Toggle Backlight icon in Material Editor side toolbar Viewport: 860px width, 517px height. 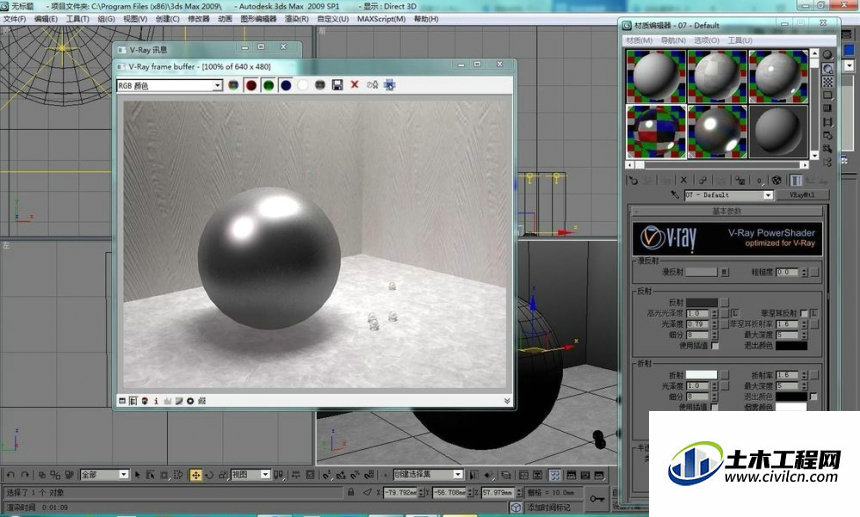click(x=828, y=69)
